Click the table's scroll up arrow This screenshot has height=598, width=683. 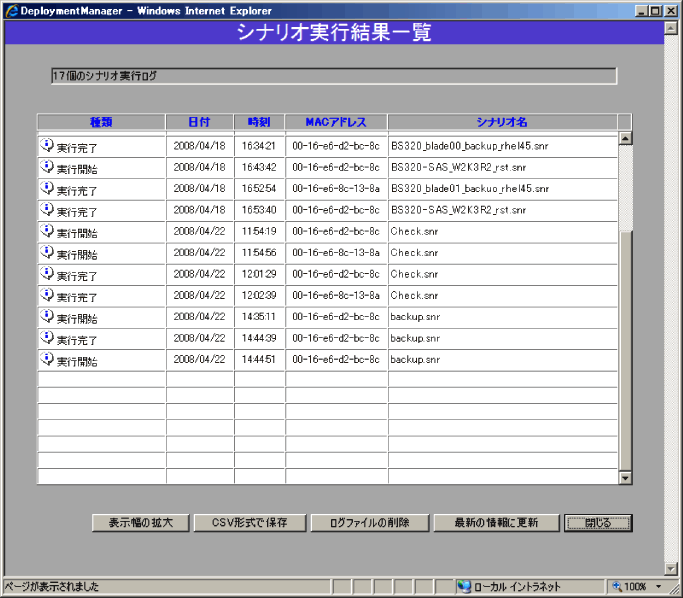tap(626, 139)
